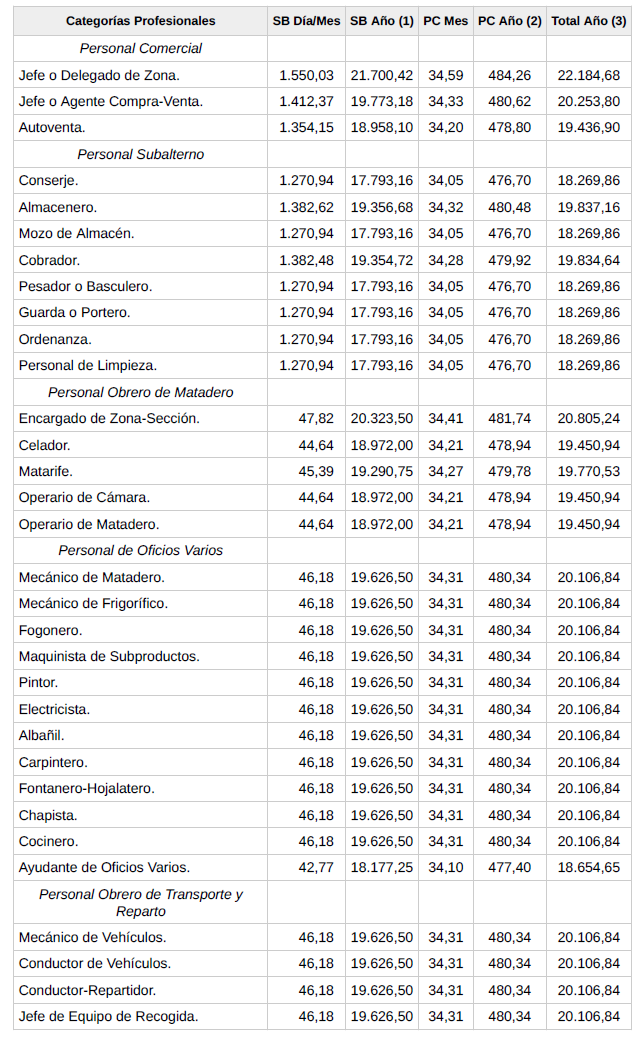Click the Personal de Oficios Varios heading
The width and height of the screenshot is (640, 1039).
click(x=140, y=550)
